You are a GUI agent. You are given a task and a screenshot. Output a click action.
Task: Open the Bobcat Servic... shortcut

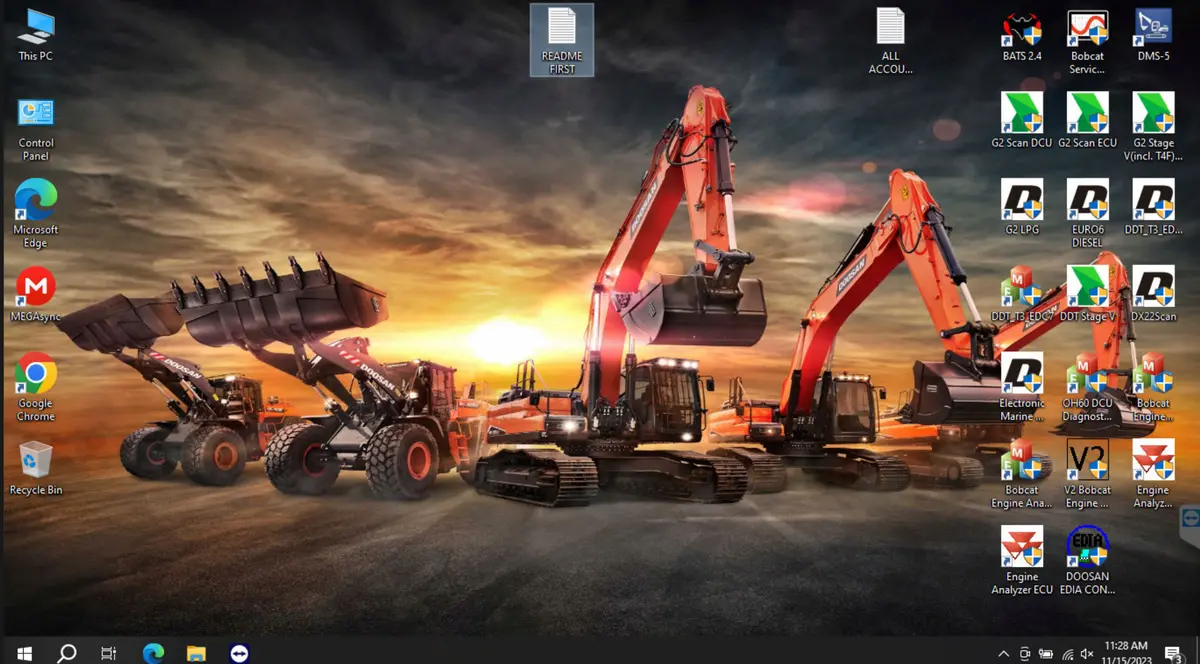[1087, 42]
